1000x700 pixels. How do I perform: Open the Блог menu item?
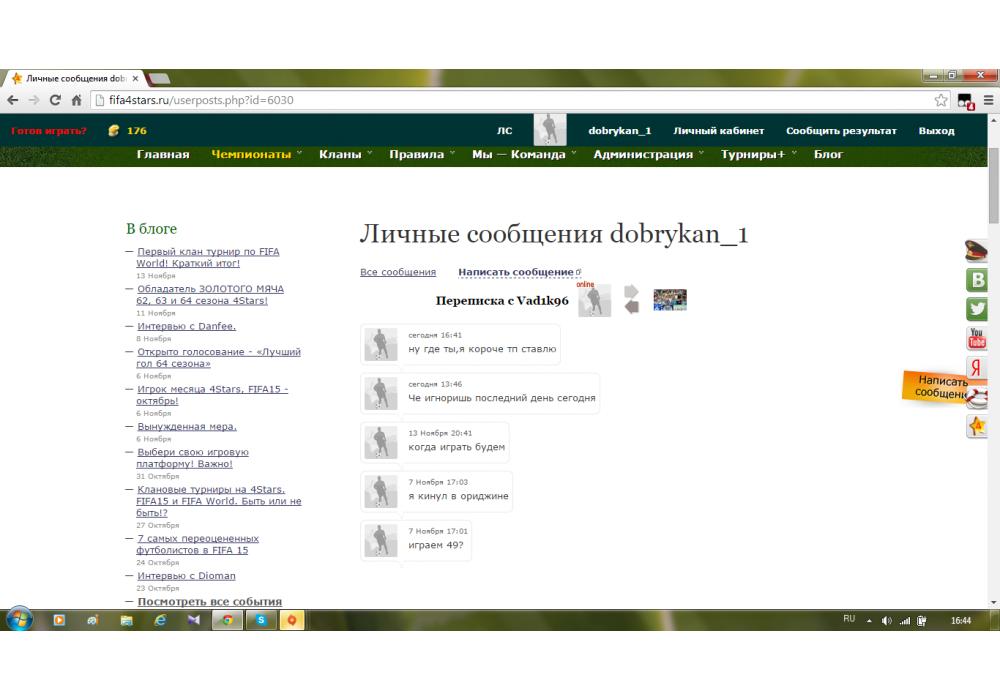coord(828,154)
